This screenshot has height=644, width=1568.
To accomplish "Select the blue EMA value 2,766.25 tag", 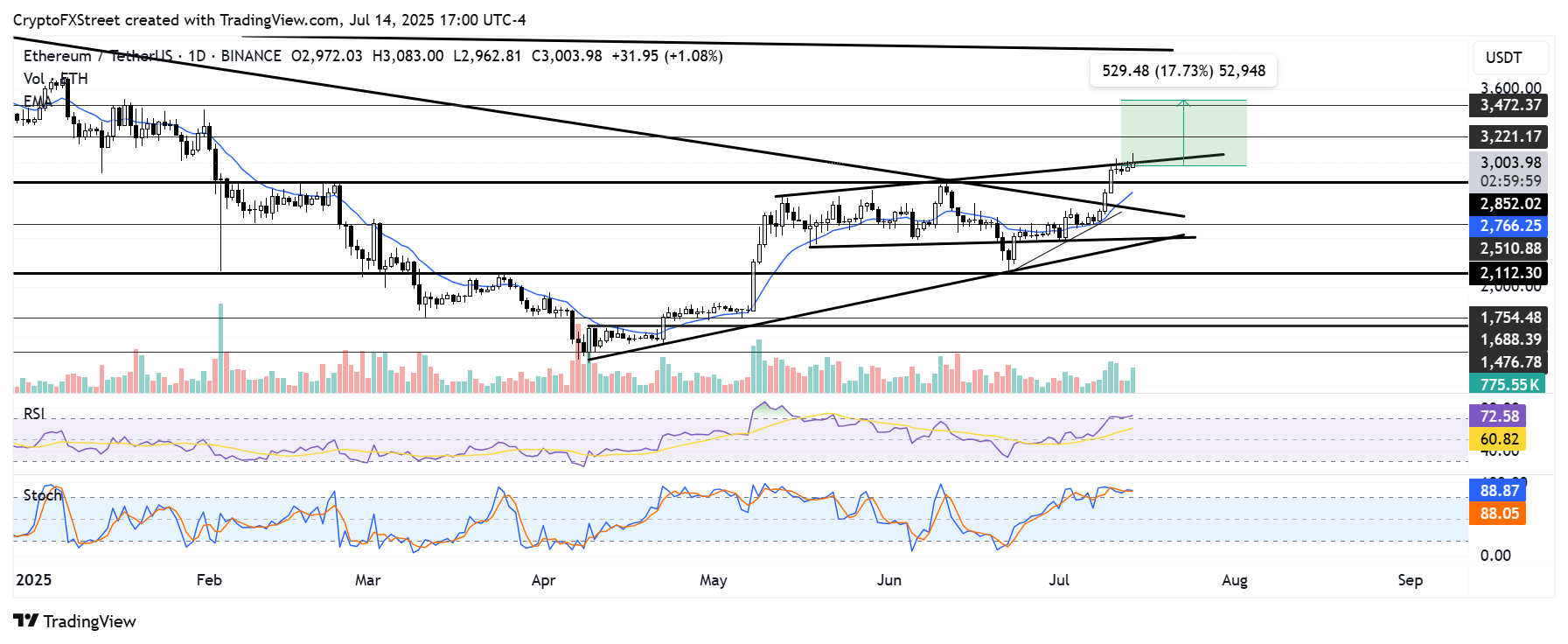I will (x=1509, y=226).
